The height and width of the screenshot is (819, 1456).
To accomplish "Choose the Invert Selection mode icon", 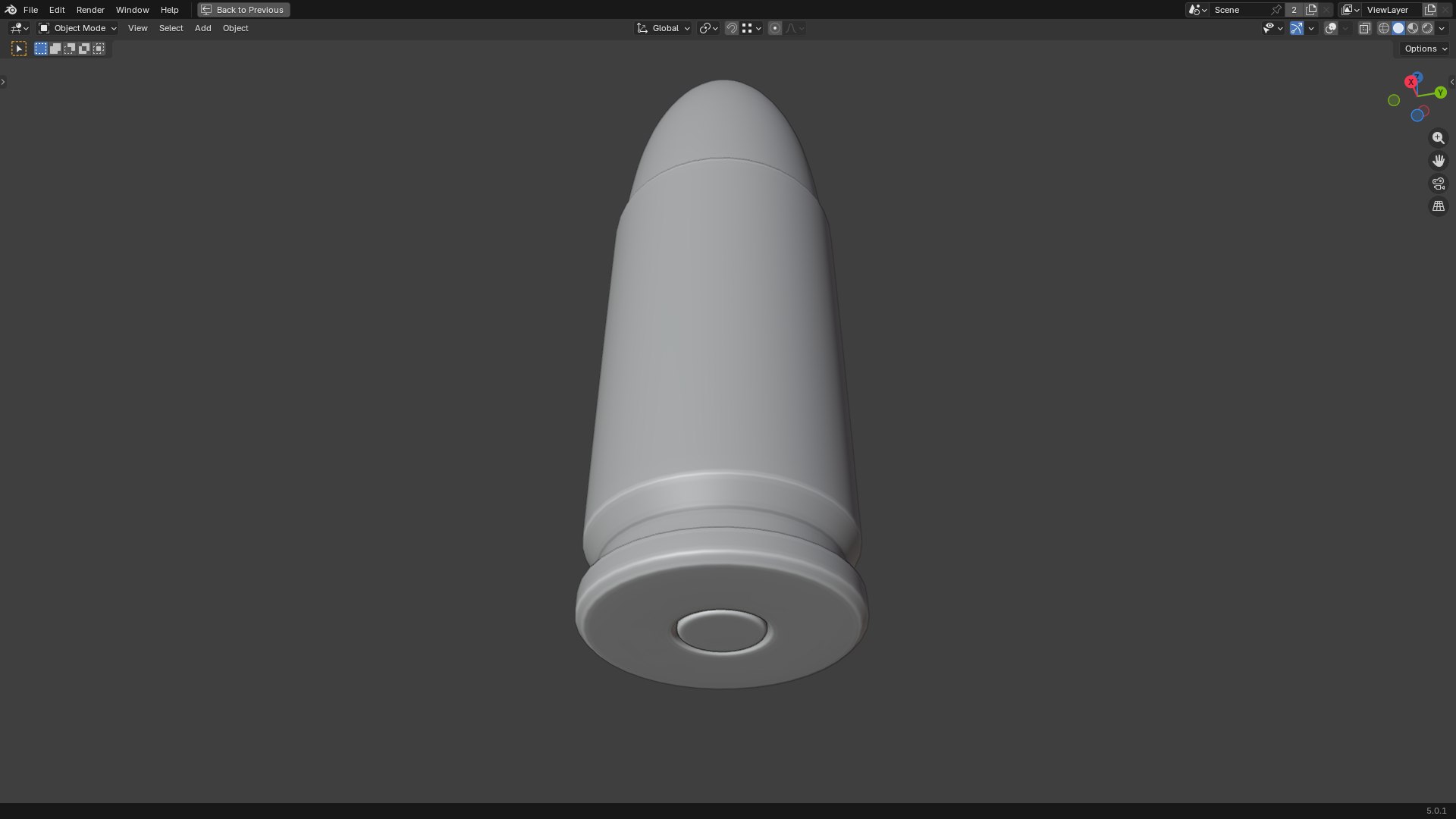I will point(84,49).
